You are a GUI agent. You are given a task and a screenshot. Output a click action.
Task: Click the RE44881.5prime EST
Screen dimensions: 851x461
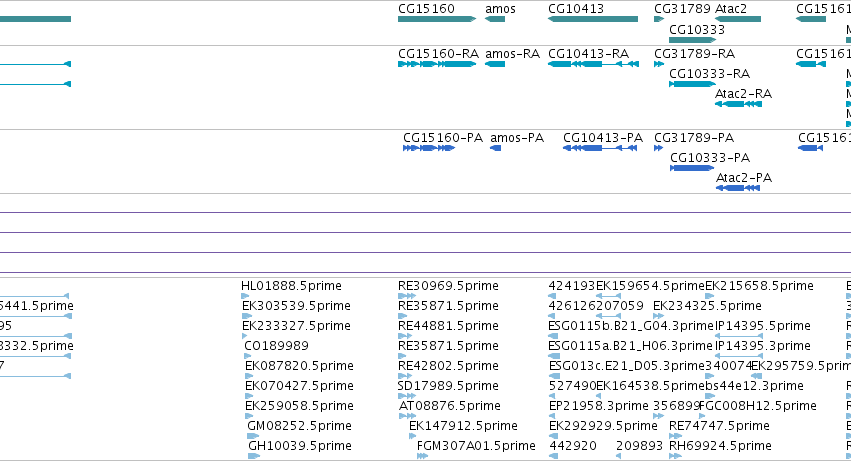coord(448,326)
